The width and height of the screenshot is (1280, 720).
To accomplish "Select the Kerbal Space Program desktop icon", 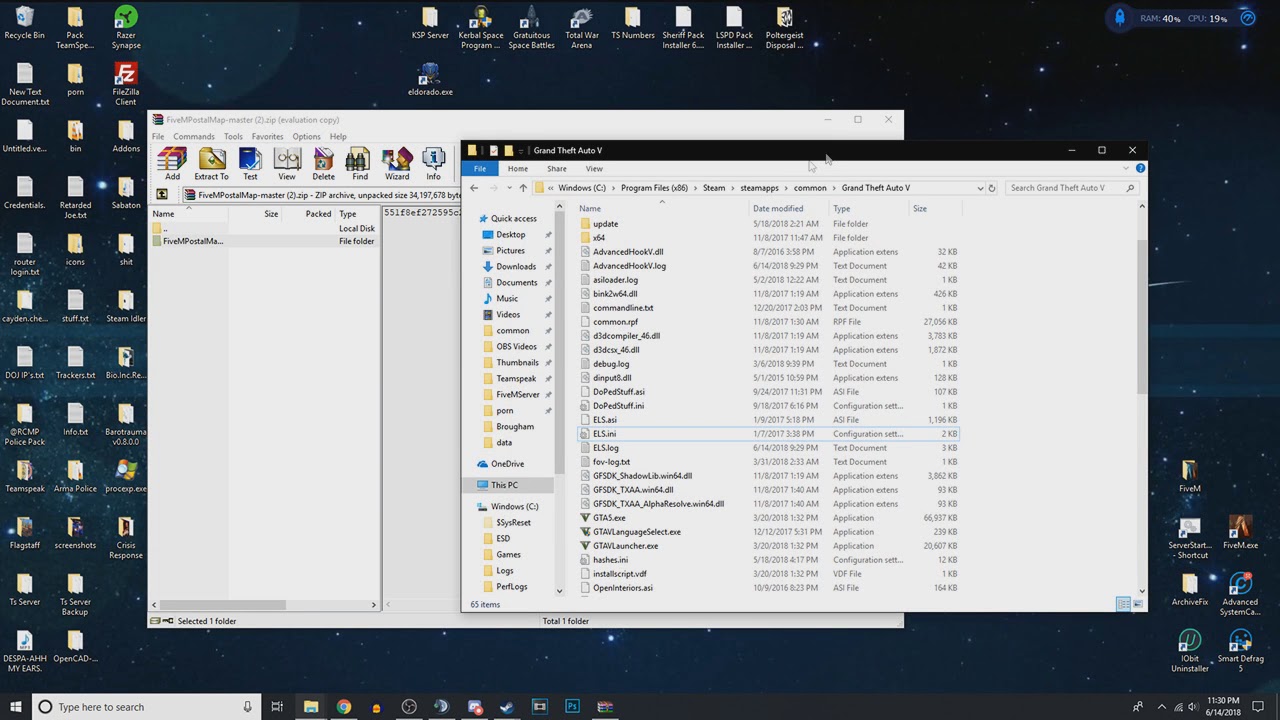I will (x=480, y=27).
